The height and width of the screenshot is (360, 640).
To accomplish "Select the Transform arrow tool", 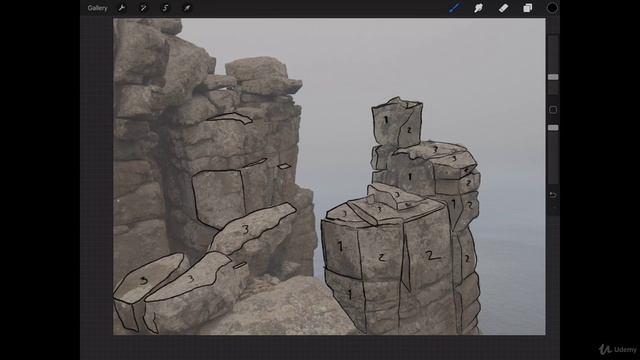I will [x=187, y=8].
